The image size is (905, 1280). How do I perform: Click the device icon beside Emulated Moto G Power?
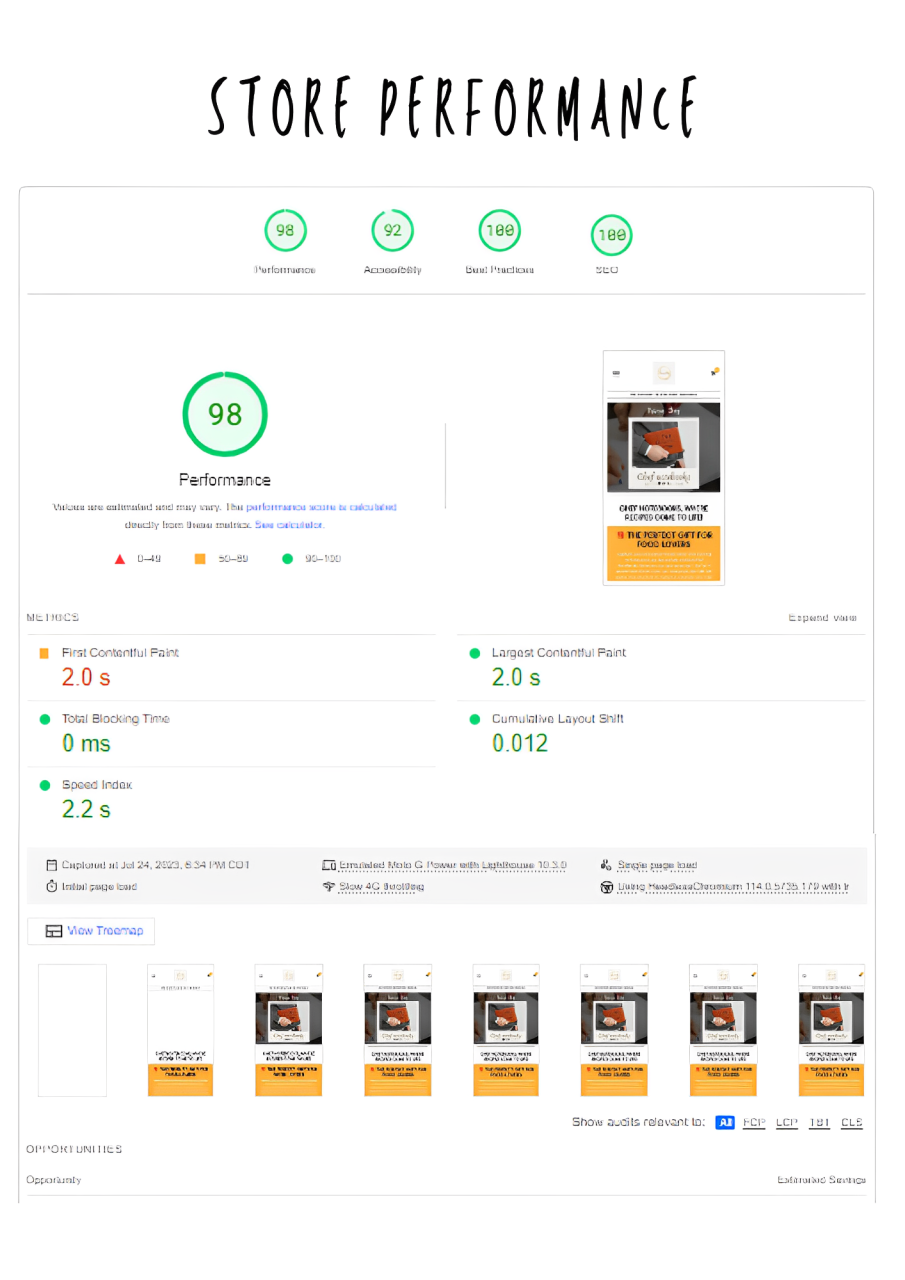[328, 865]
